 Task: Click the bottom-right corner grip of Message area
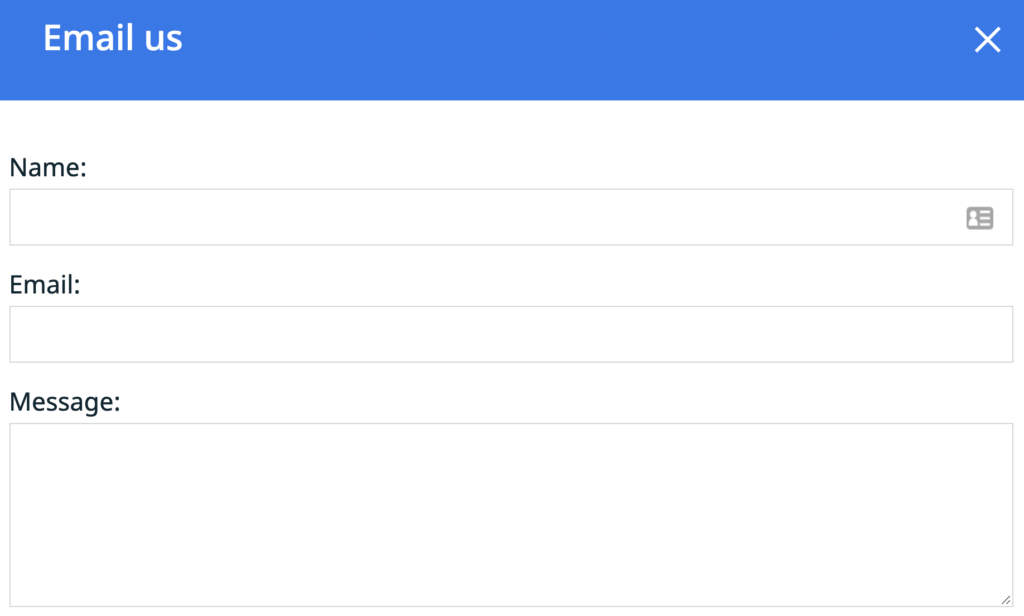point(1006,600)
